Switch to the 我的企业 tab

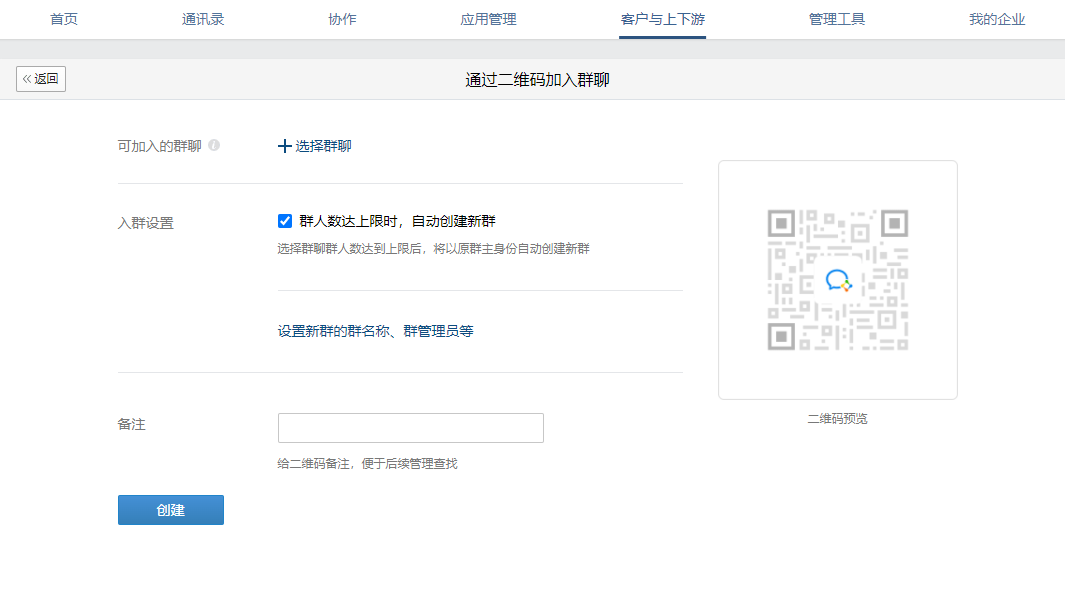point(997,19)
